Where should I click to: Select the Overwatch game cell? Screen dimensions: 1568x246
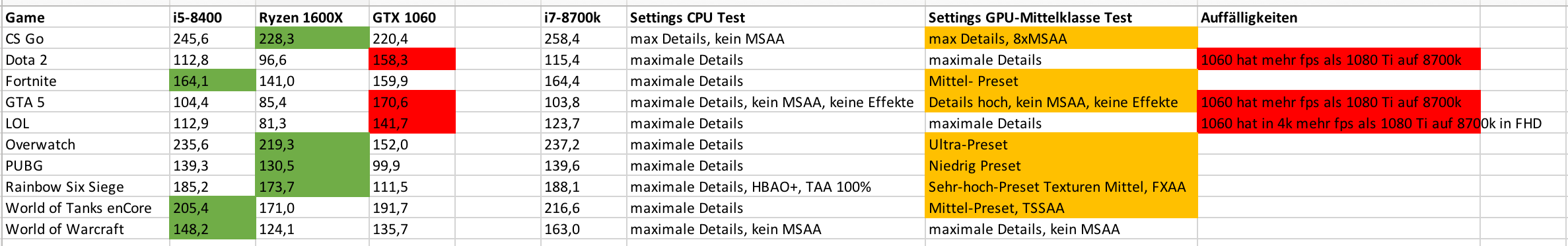[86, 144]
